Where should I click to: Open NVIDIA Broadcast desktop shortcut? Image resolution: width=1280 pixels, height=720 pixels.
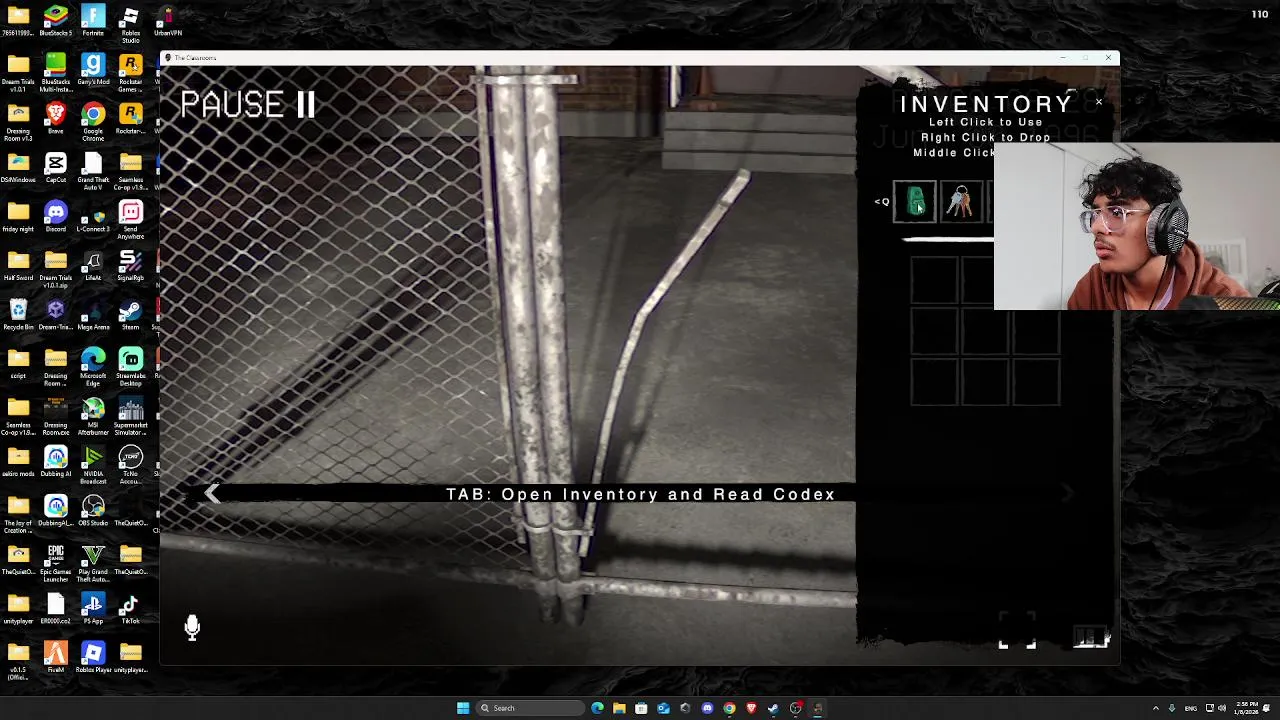[93, 466]
